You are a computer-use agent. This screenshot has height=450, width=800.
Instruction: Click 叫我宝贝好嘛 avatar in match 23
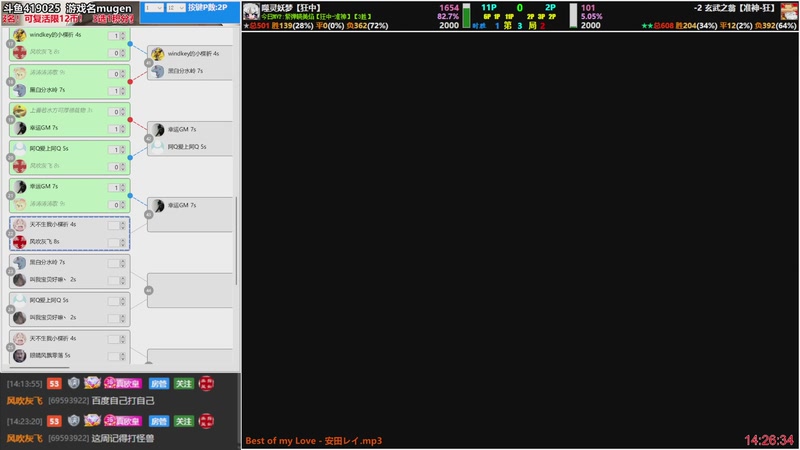click(x=19, y=280)
